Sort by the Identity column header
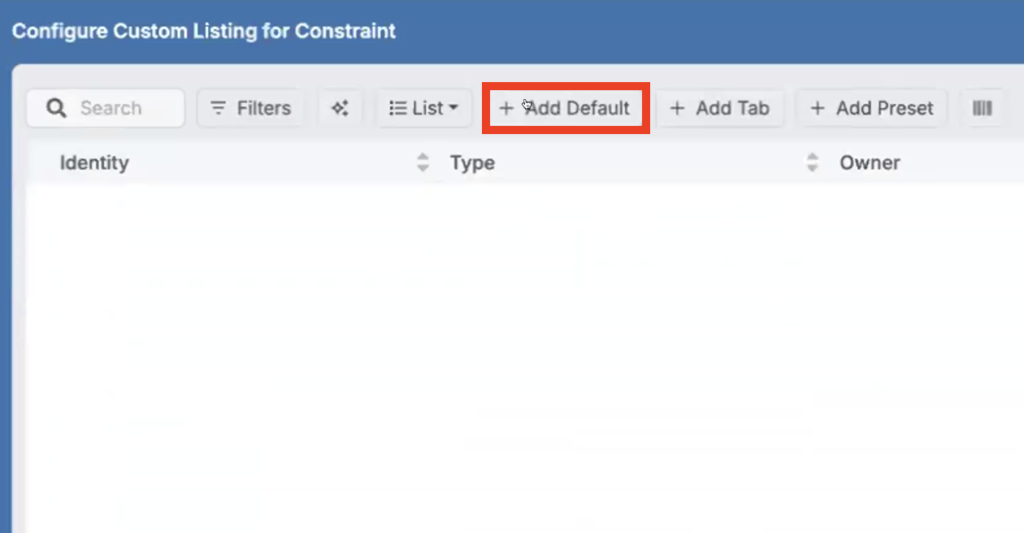 (x=94, y=163)
